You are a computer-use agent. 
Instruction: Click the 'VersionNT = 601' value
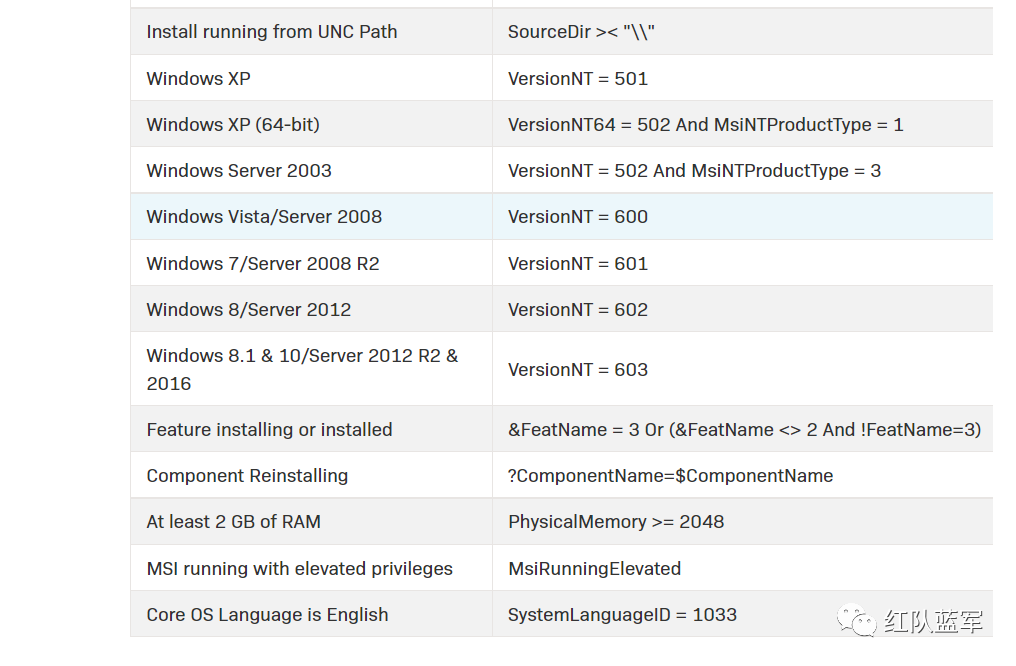(578, 264)
